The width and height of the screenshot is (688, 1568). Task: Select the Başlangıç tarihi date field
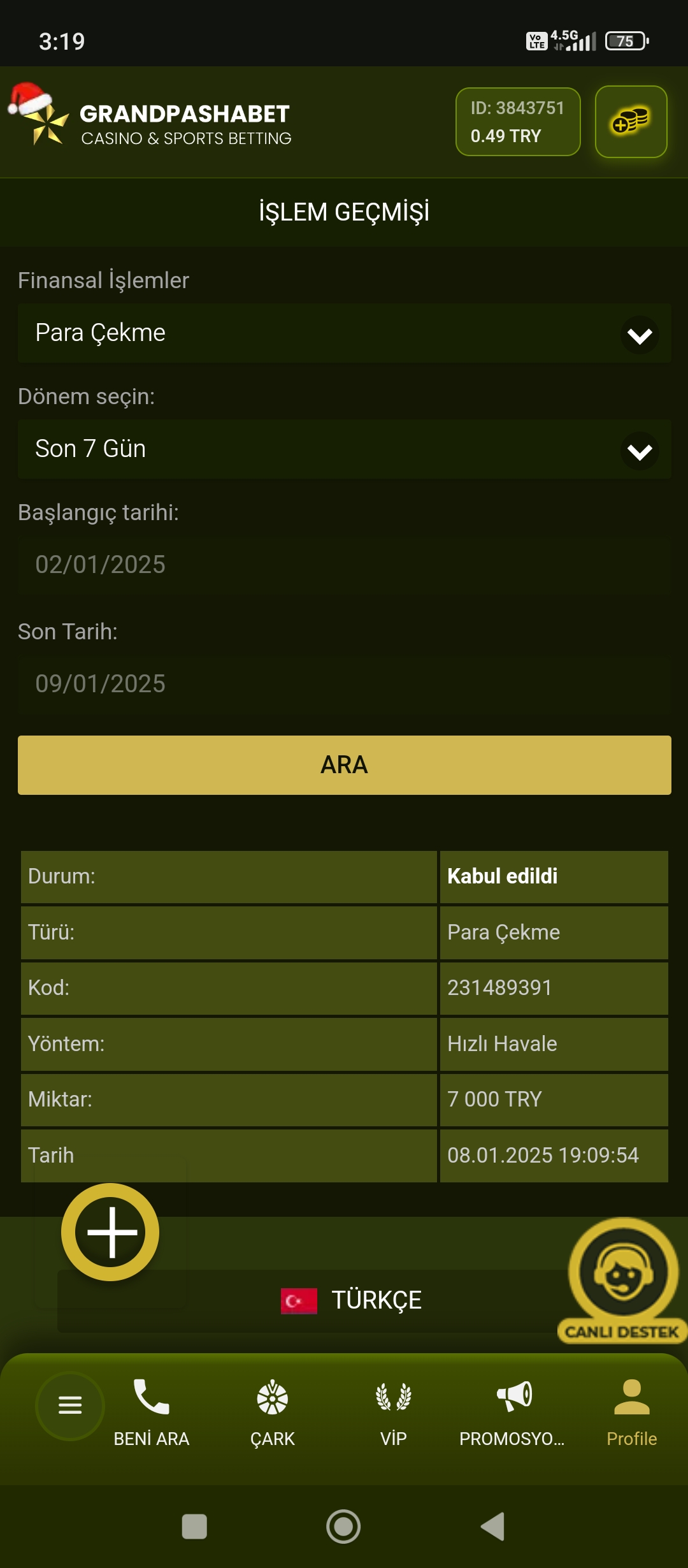coord(344,565)
